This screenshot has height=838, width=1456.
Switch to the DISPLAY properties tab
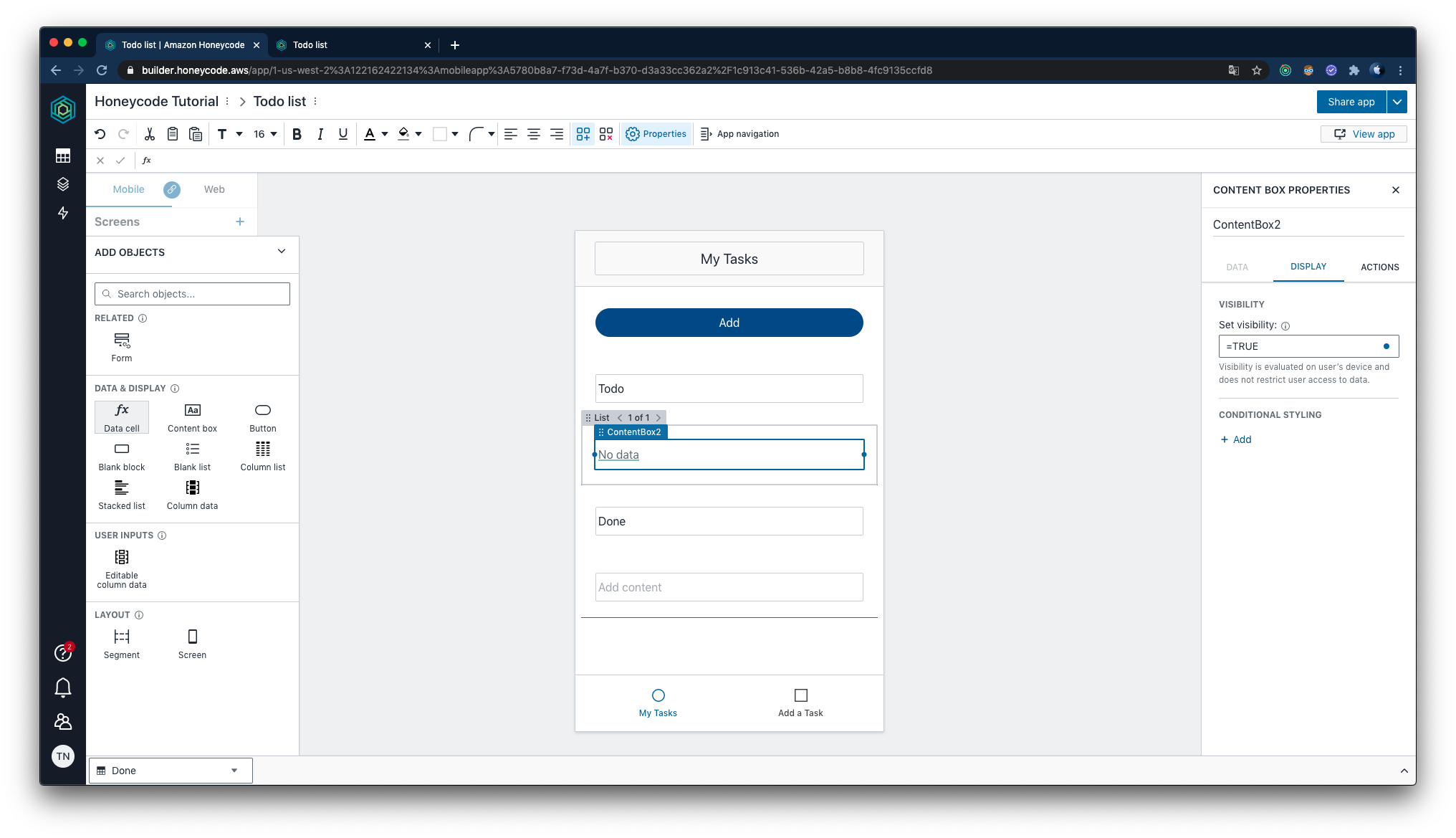[1308, 267]
